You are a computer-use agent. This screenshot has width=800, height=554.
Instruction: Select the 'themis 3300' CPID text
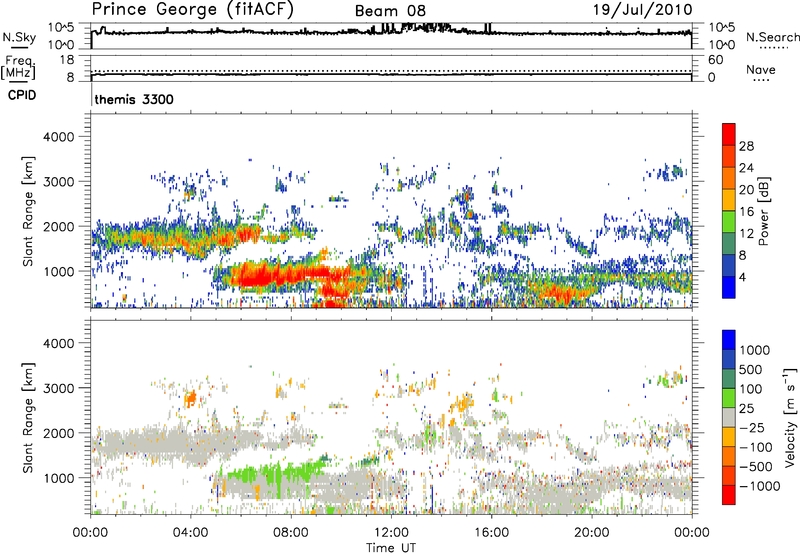pos(134,99)
